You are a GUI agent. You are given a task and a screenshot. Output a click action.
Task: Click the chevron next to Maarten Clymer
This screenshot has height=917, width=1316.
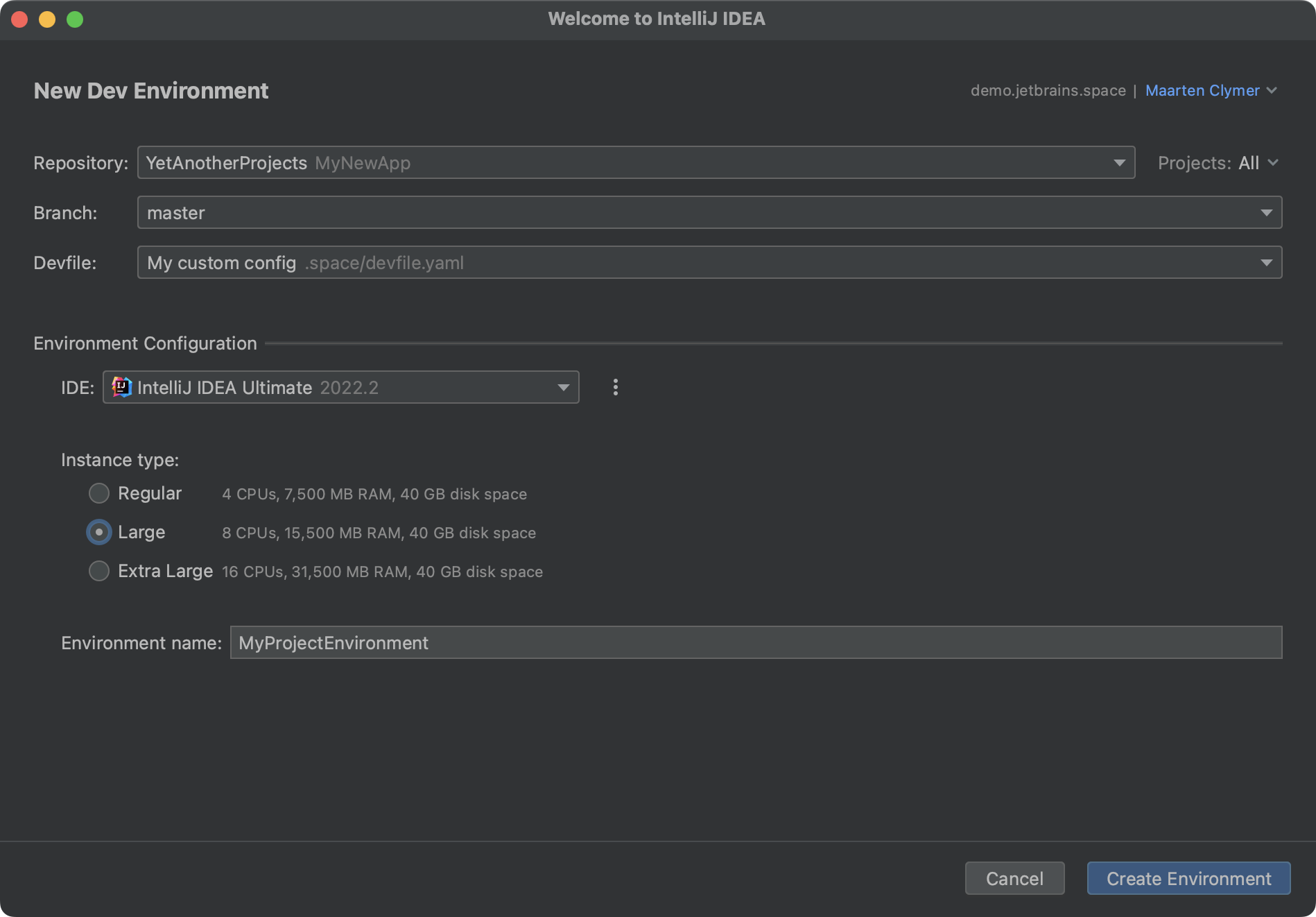[x=1272, y=91]
